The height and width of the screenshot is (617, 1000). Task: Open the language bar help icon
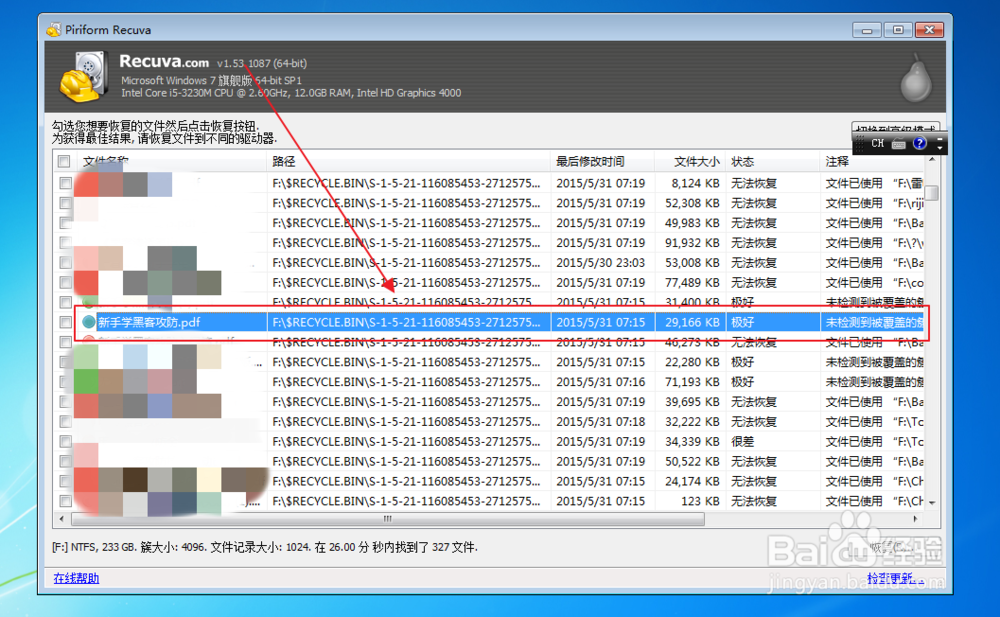tap(919, 144)
